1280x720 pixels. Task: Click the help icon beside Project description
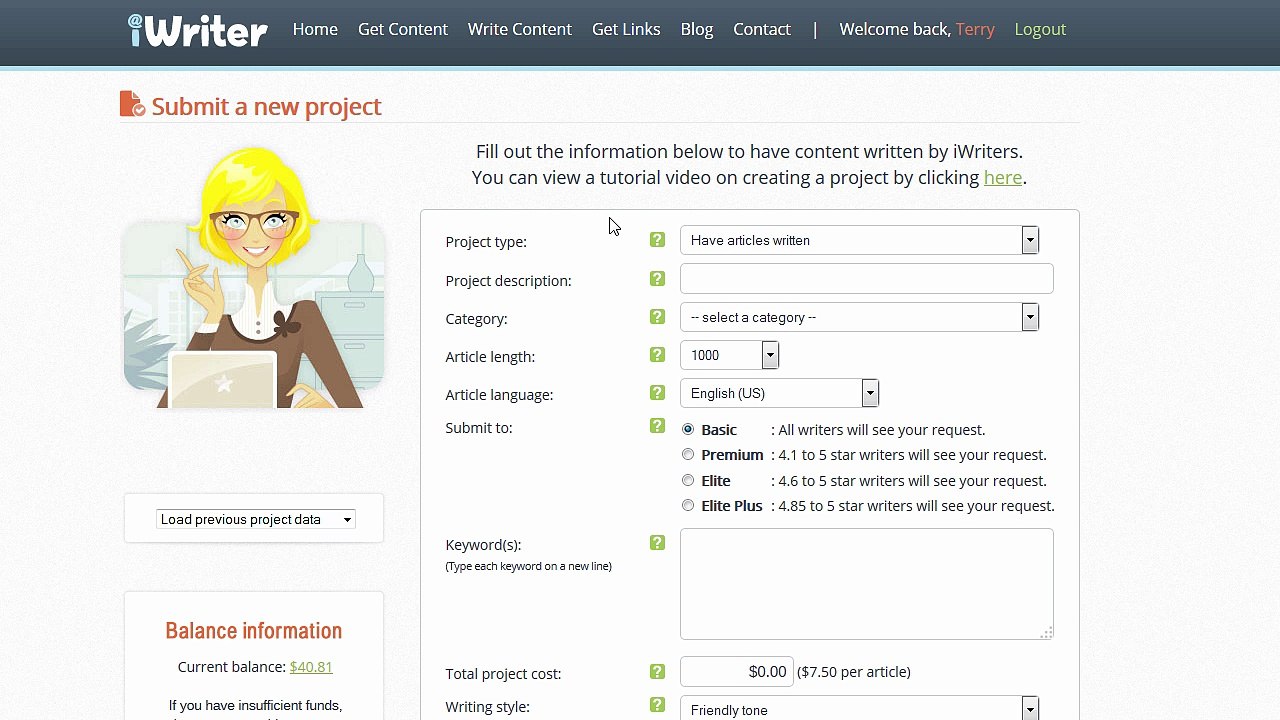click(x=657, y=279)
